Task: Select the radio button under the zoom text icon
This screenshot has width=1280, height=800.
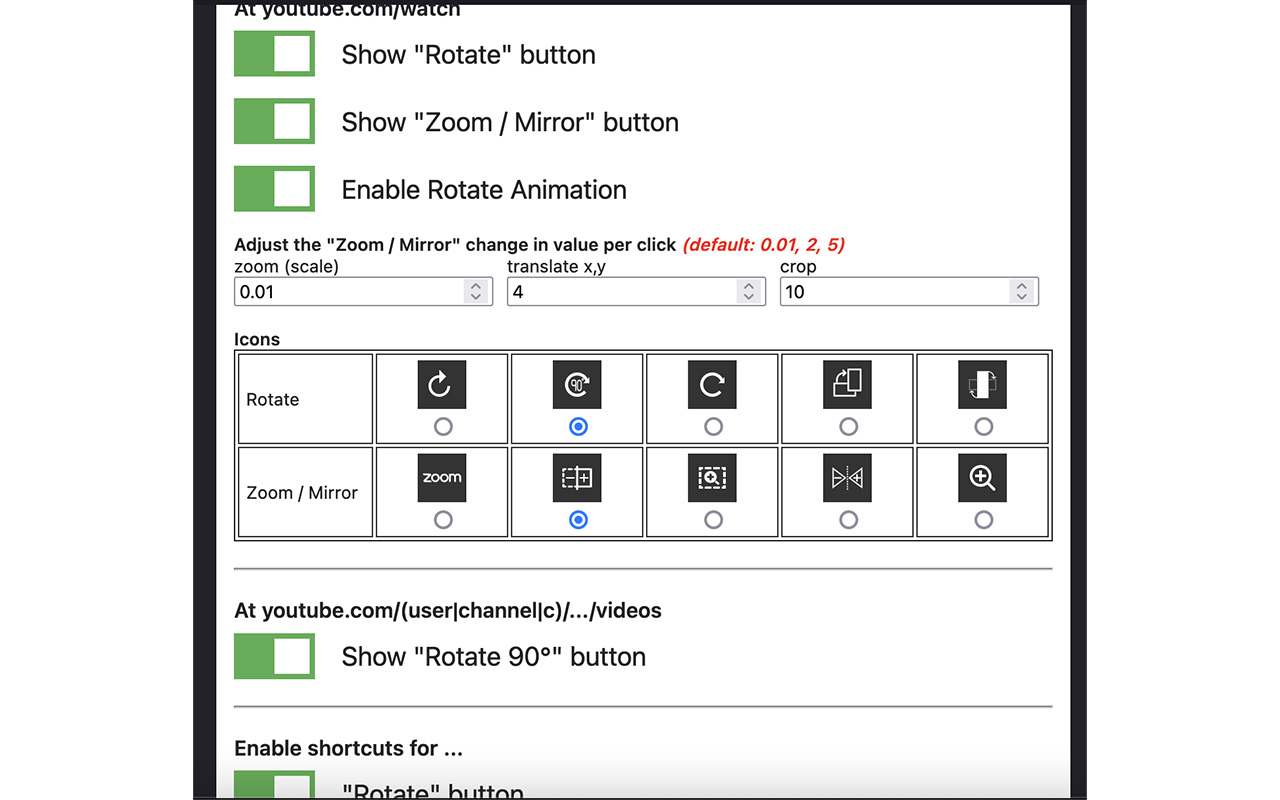Action: coord(442,520)
